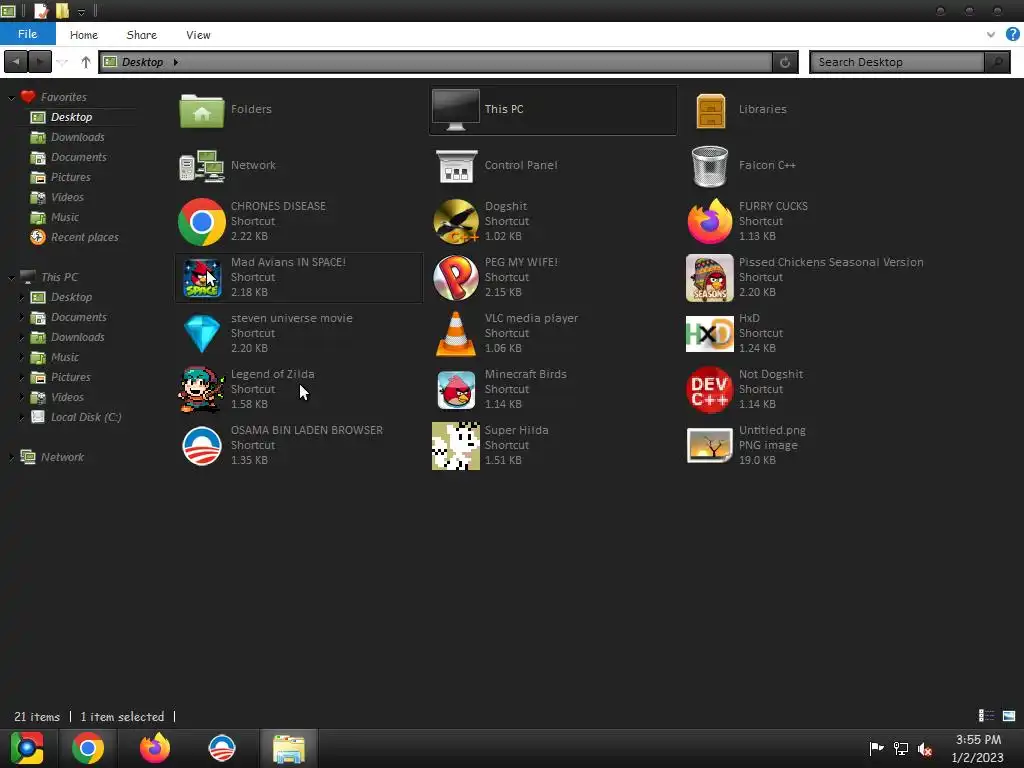The image size is (1024, 768).
Task: Select the VLC media player cone icon
Action: [x=456, y=334]
